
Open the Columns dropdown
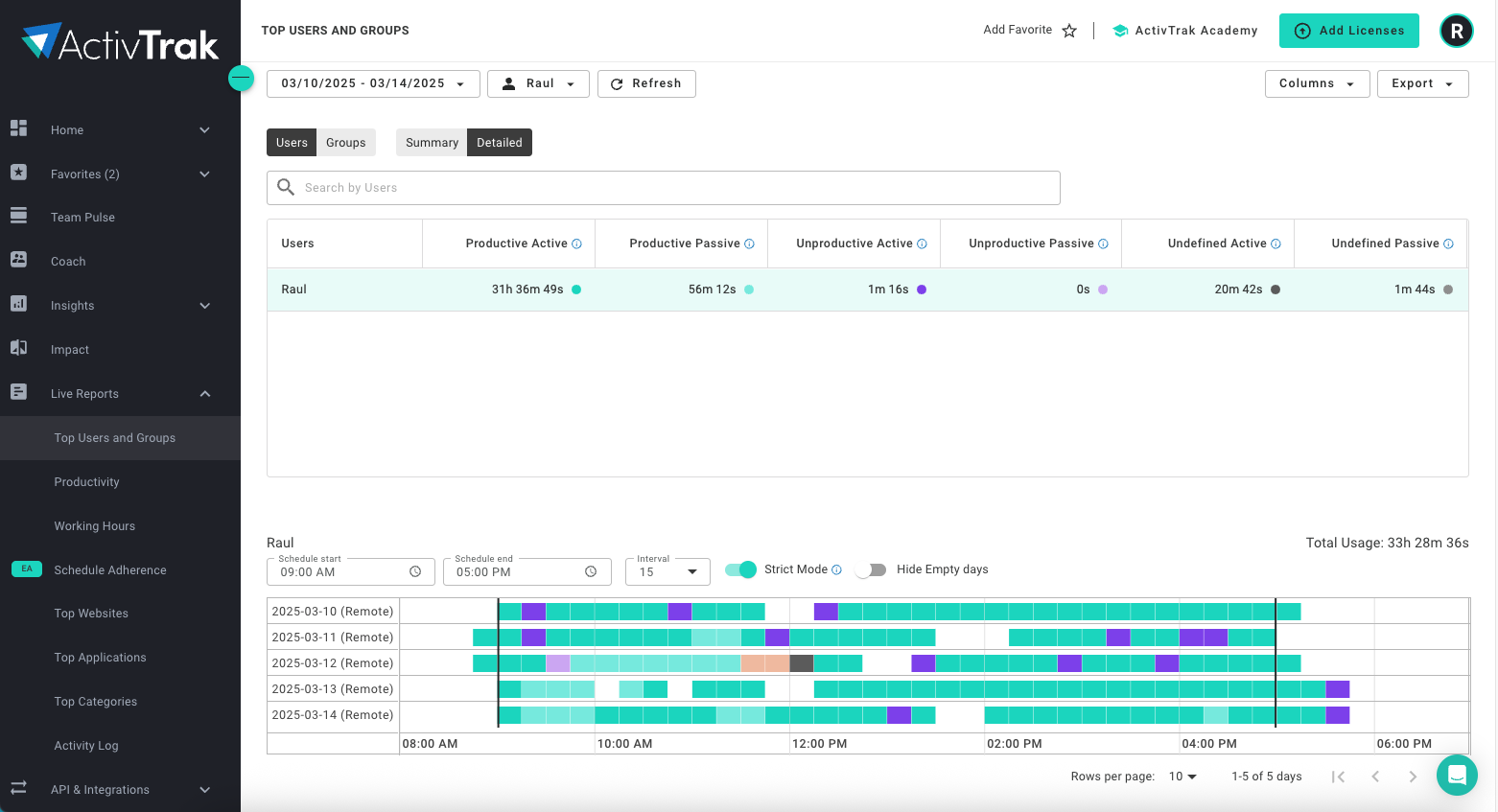[x=1317, y=83]
